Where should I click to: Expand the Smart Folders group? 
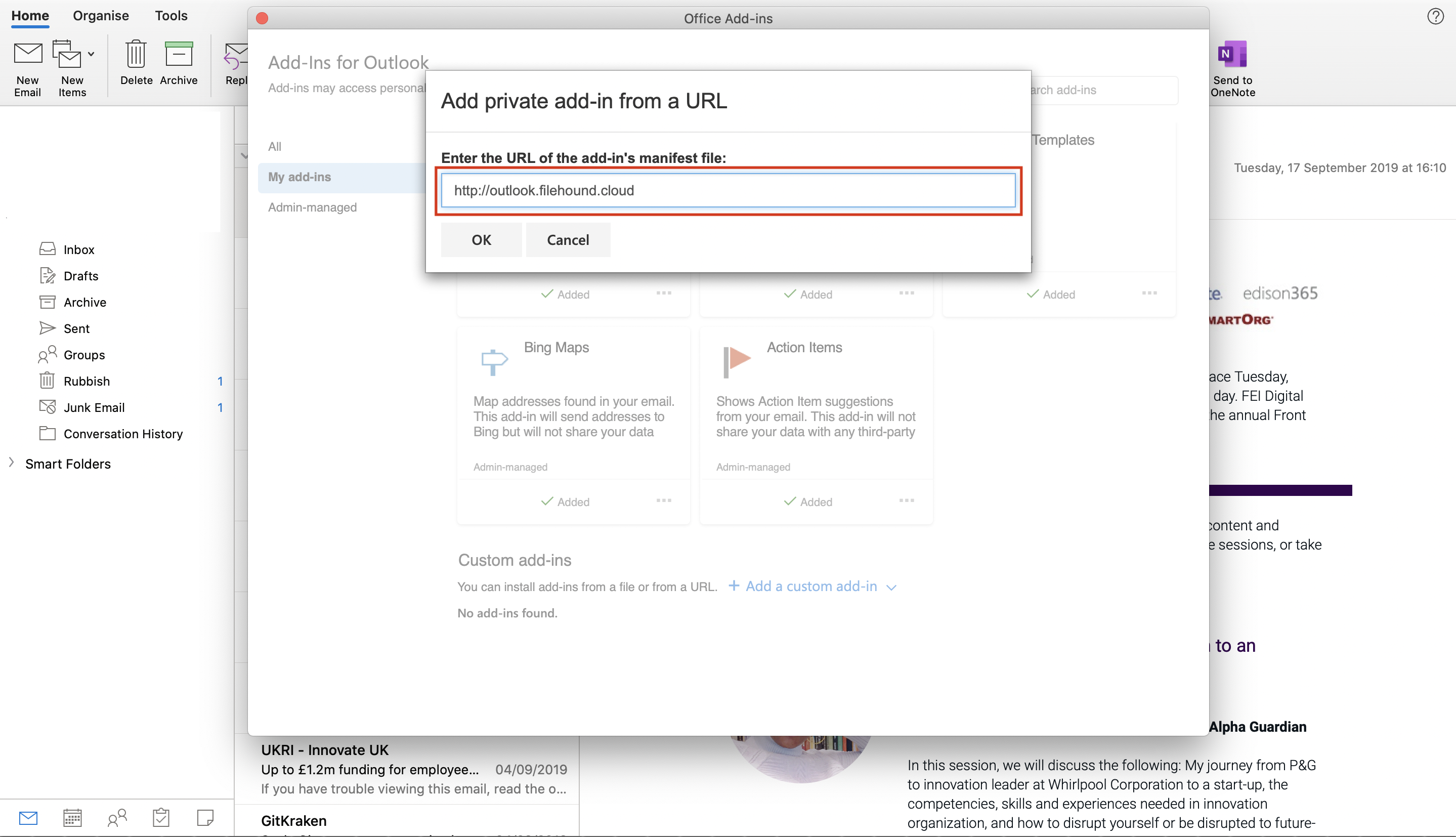point(12,462)
